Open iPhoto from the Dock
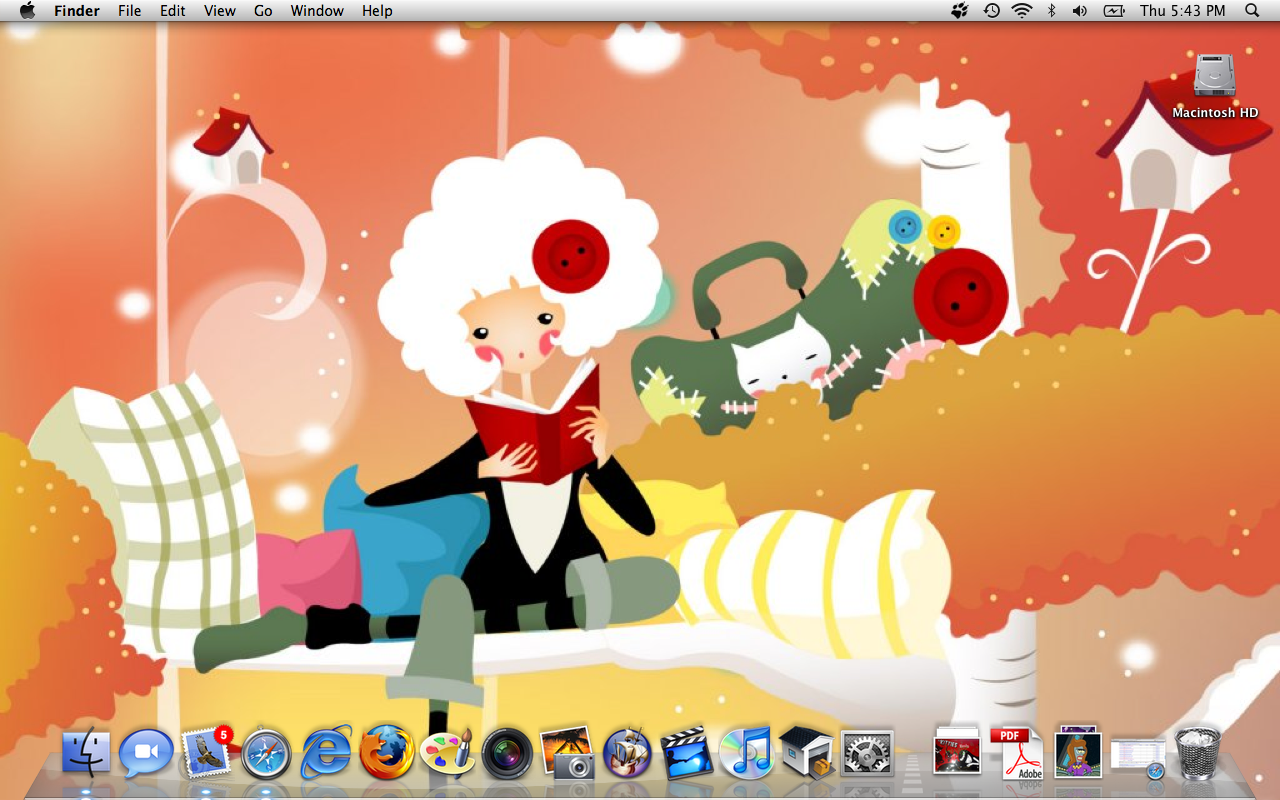The image size is (1280, 800). coord(567,753)
